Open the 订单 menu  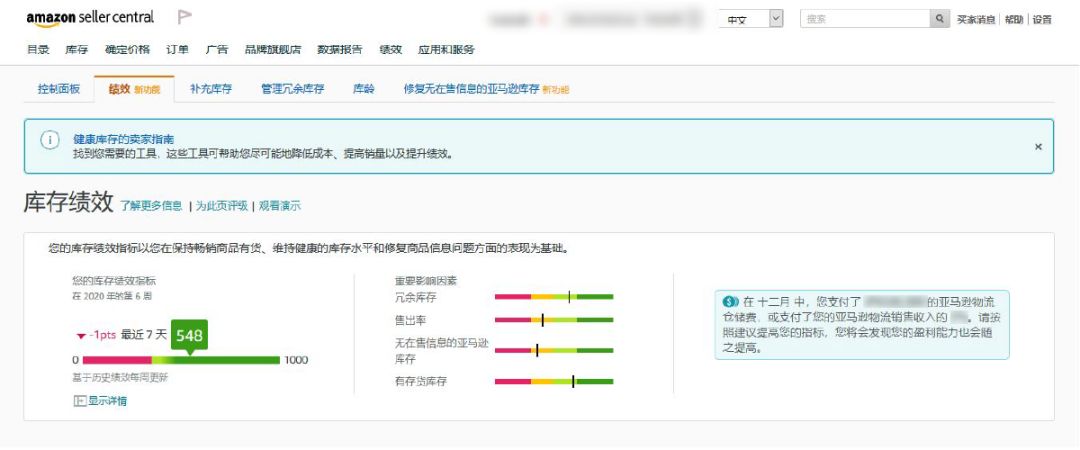177,50
